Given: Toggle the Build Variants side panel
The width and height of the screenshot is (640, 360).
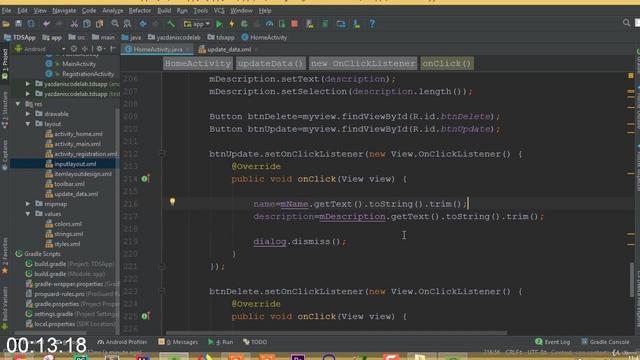Looking at the screenshot, I should click(x=5, y=307).
